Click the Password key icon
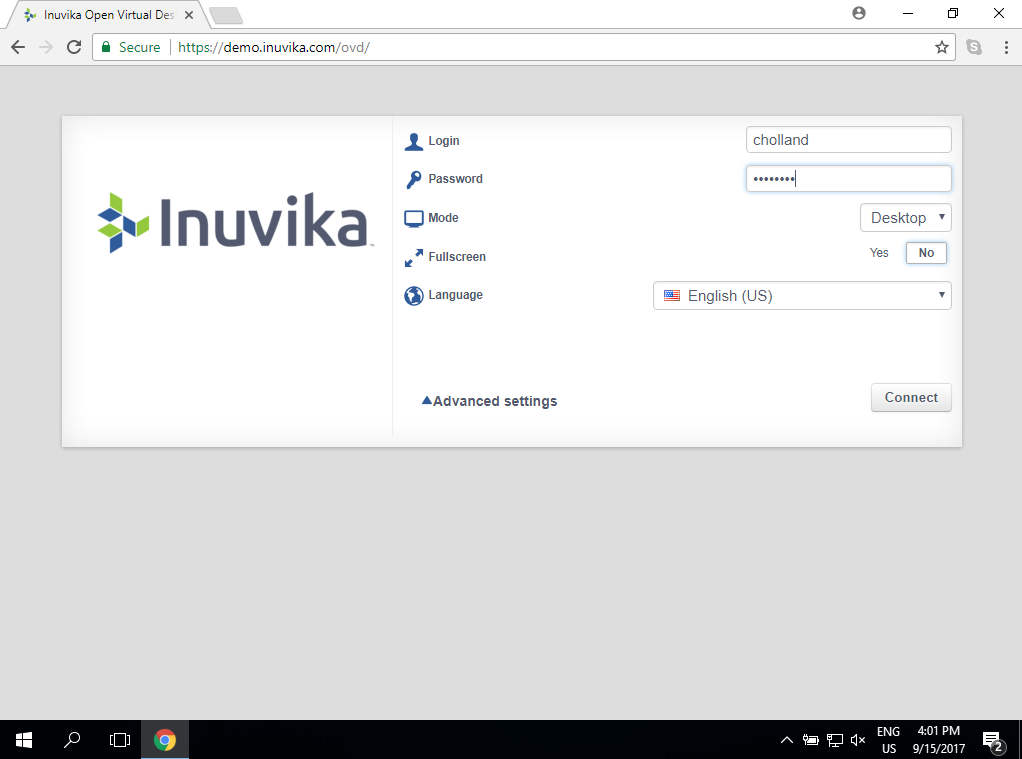The image size is (1022, 759). click(x=413, y=179)
